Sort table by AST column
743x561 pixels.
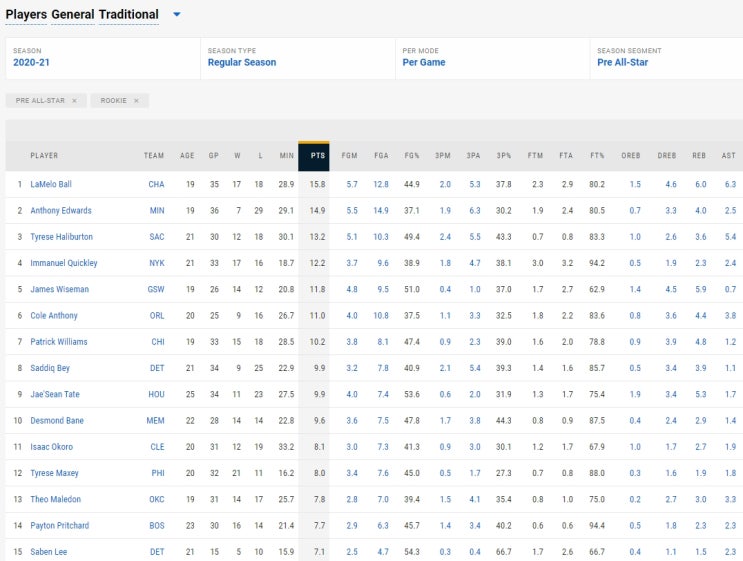coord(729,156)
